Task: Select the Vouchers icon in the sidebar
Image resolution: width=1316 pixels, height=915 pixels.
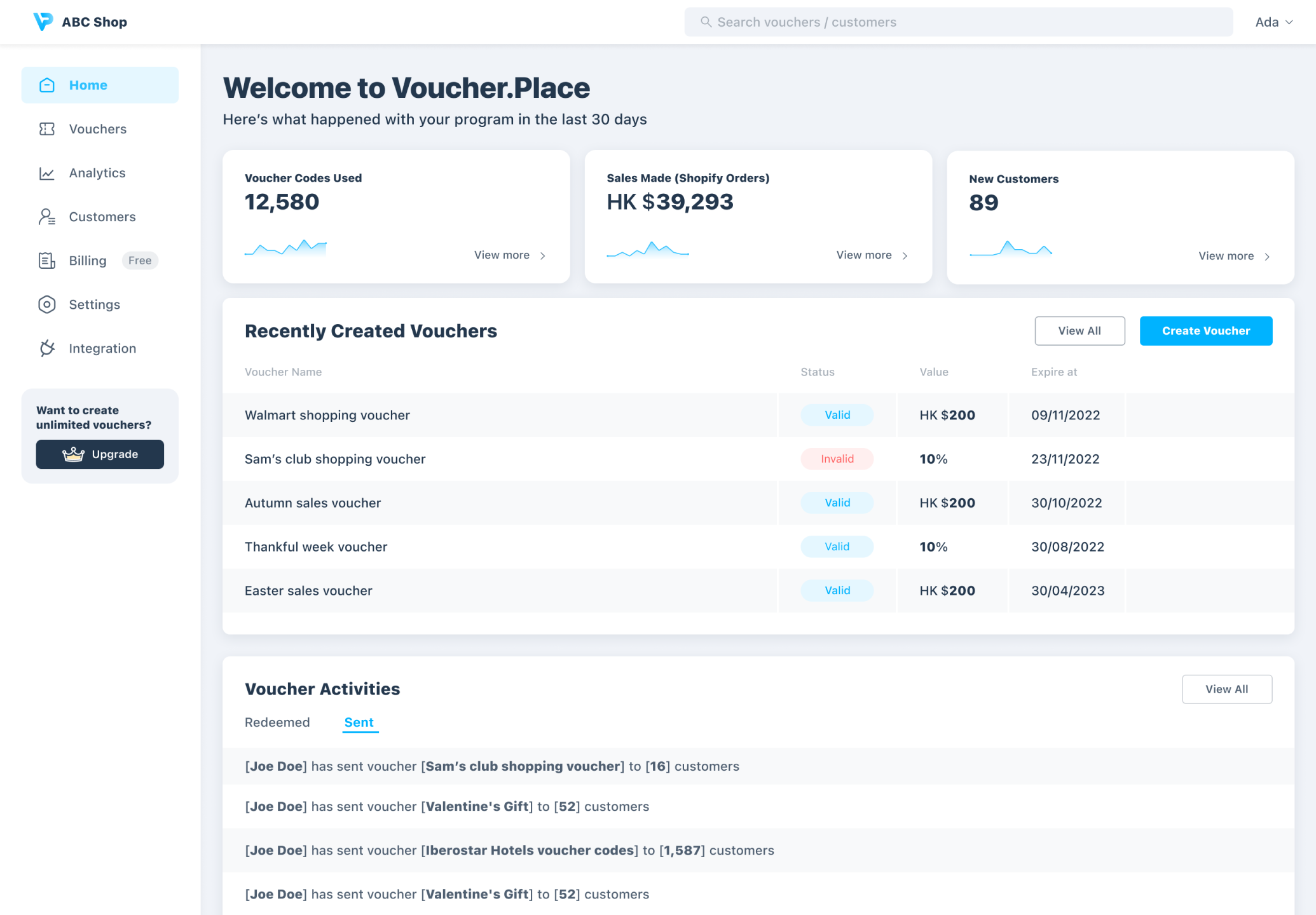Action: [x=47, y=128]
